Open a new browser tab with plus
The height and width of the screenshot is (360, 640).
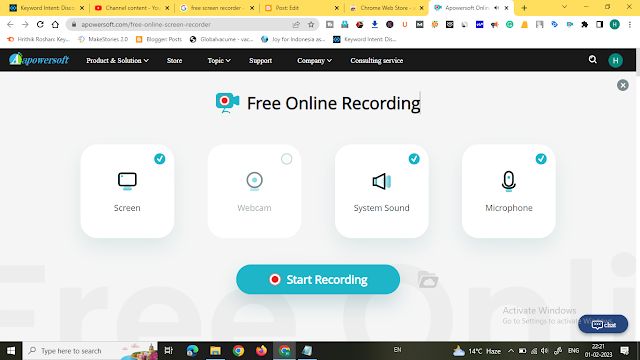pyautogui.click(x=524, y=8)
